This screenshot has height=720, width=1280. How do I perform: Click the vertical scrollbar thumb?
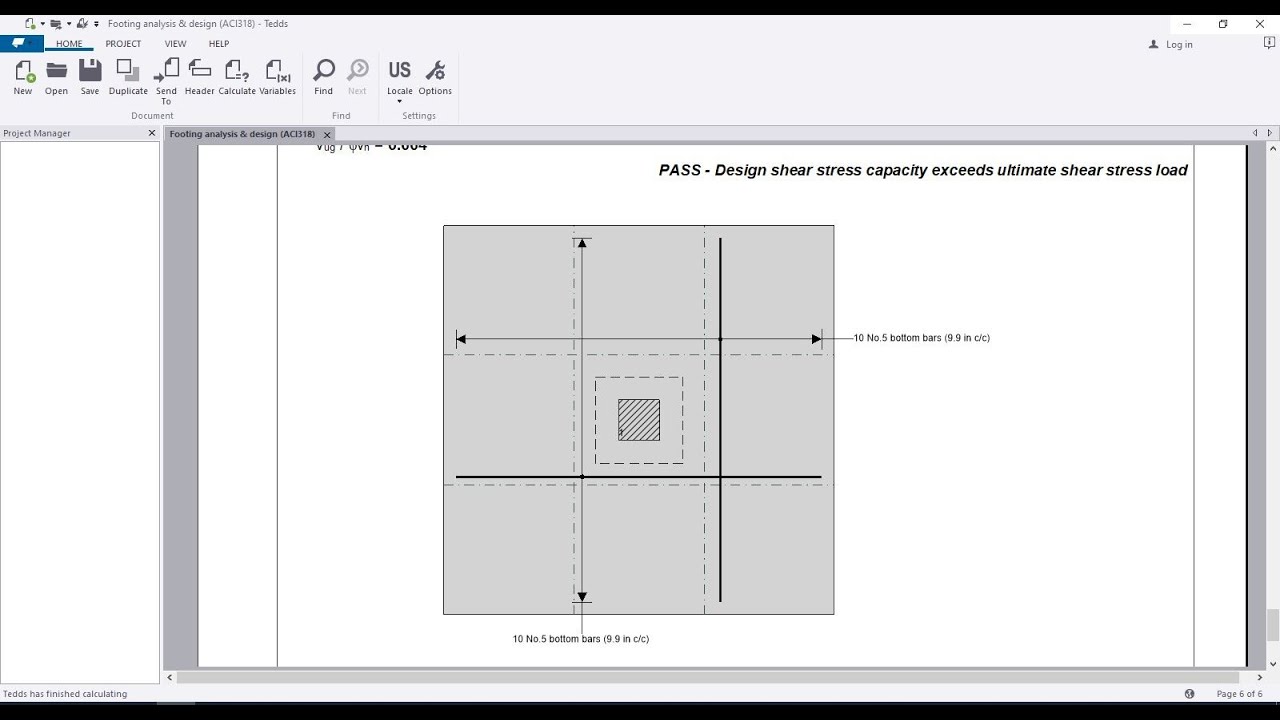point(1273,625)
